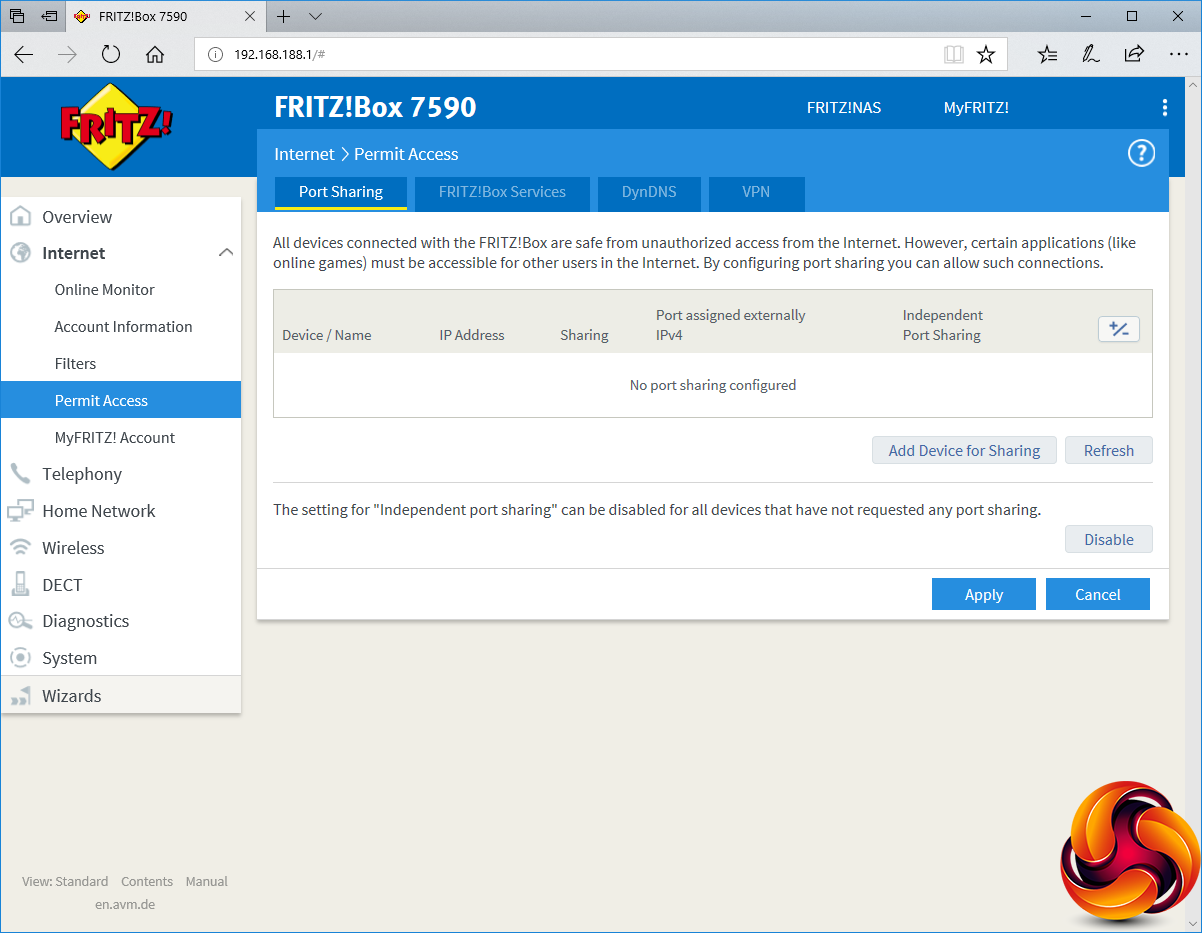Show tab previews chevron
Viewport: 1202px width, 933px height.
pos(316,17)
